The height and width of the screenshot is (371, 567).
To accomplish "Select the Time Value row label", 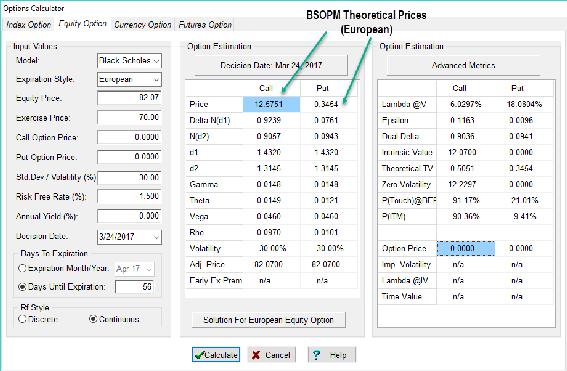I will click(x=401, y=297).
